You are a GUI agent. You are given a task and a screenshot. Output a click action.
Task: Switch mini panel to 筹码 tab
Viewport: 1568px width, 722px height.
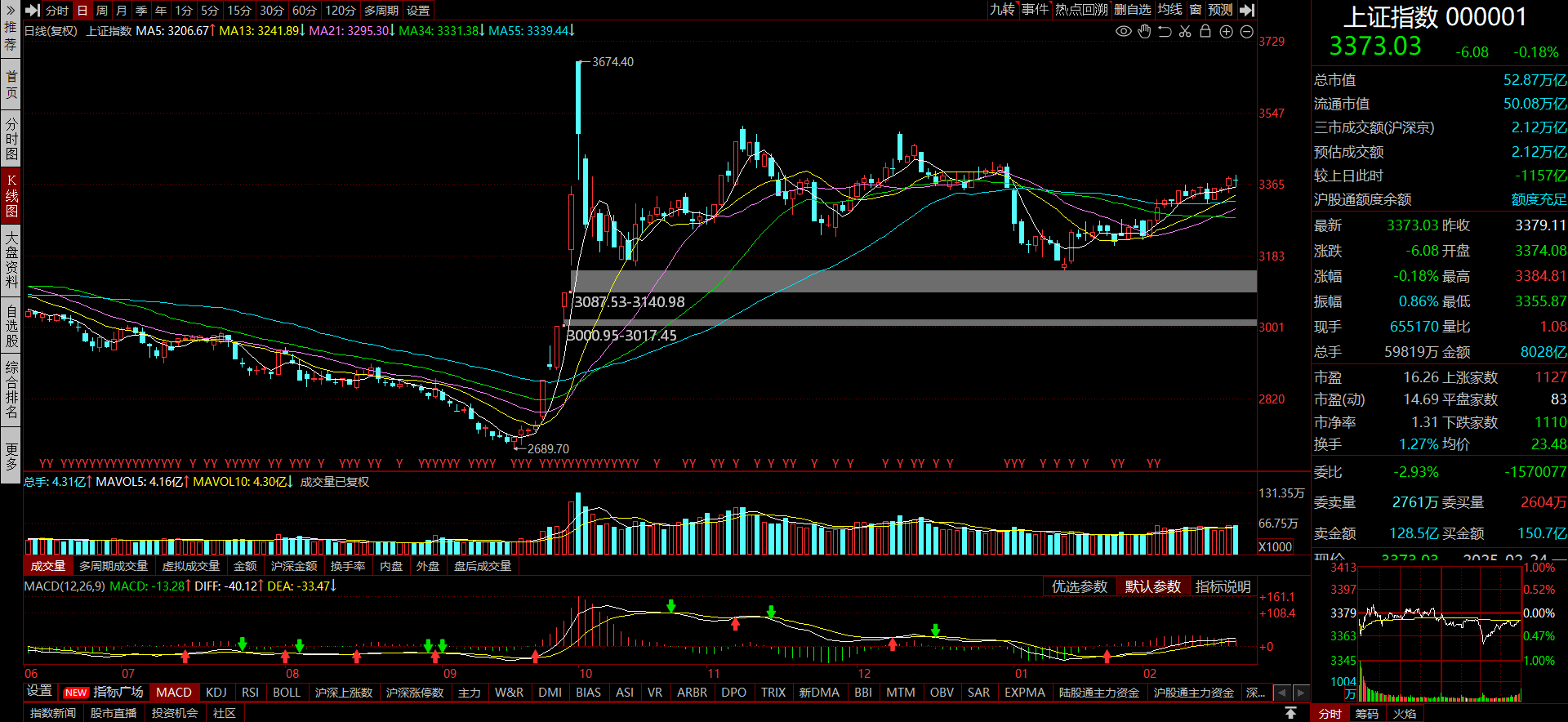pos(1366,714)
